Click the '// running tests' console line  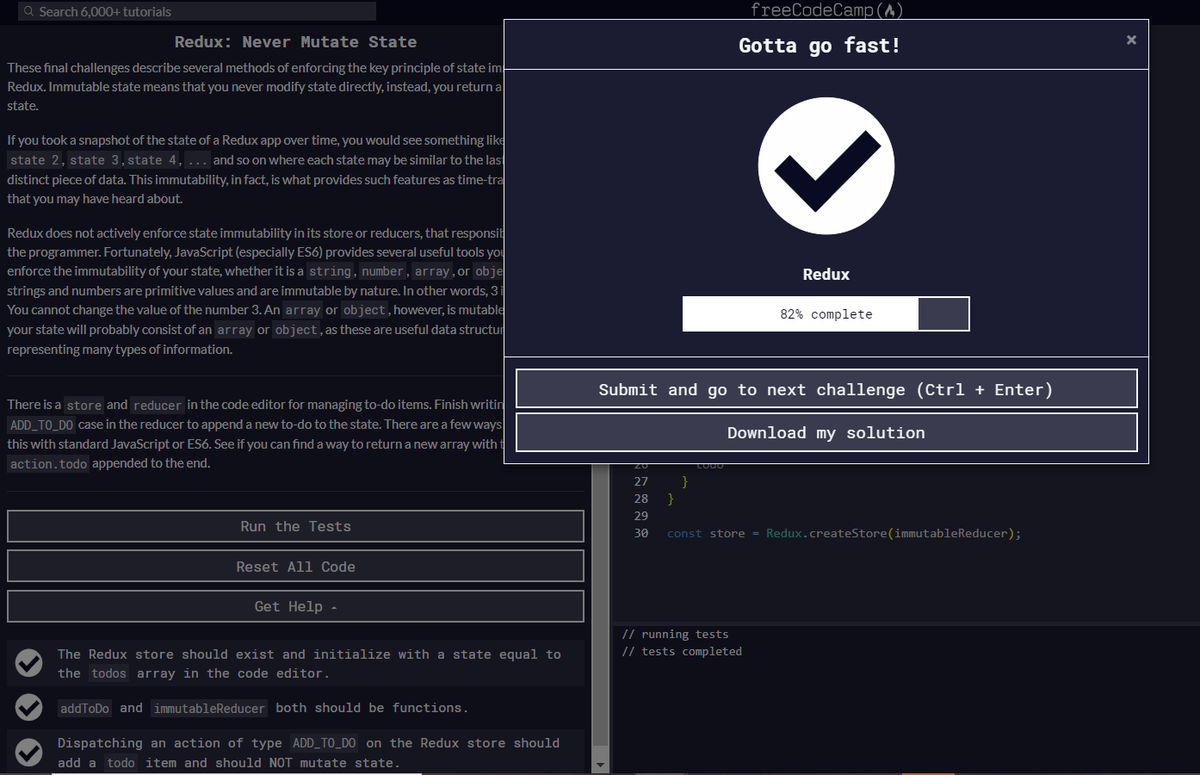(675, 634)
